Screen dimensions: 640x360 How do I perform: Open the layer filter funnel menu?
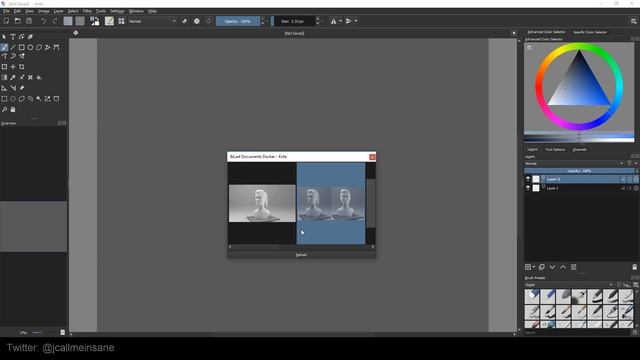coord(629,163)
